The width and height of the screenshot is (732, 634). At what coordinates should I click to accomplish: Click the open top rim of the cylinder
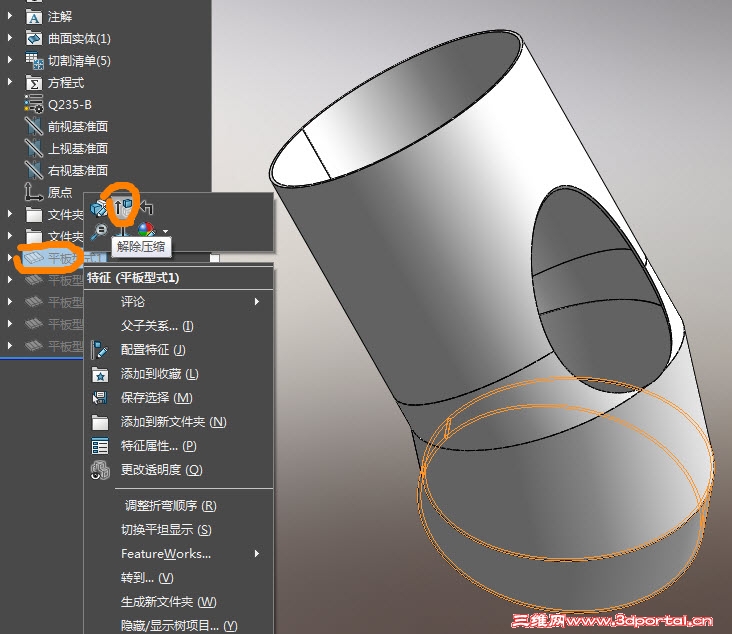tap(397, 110)
